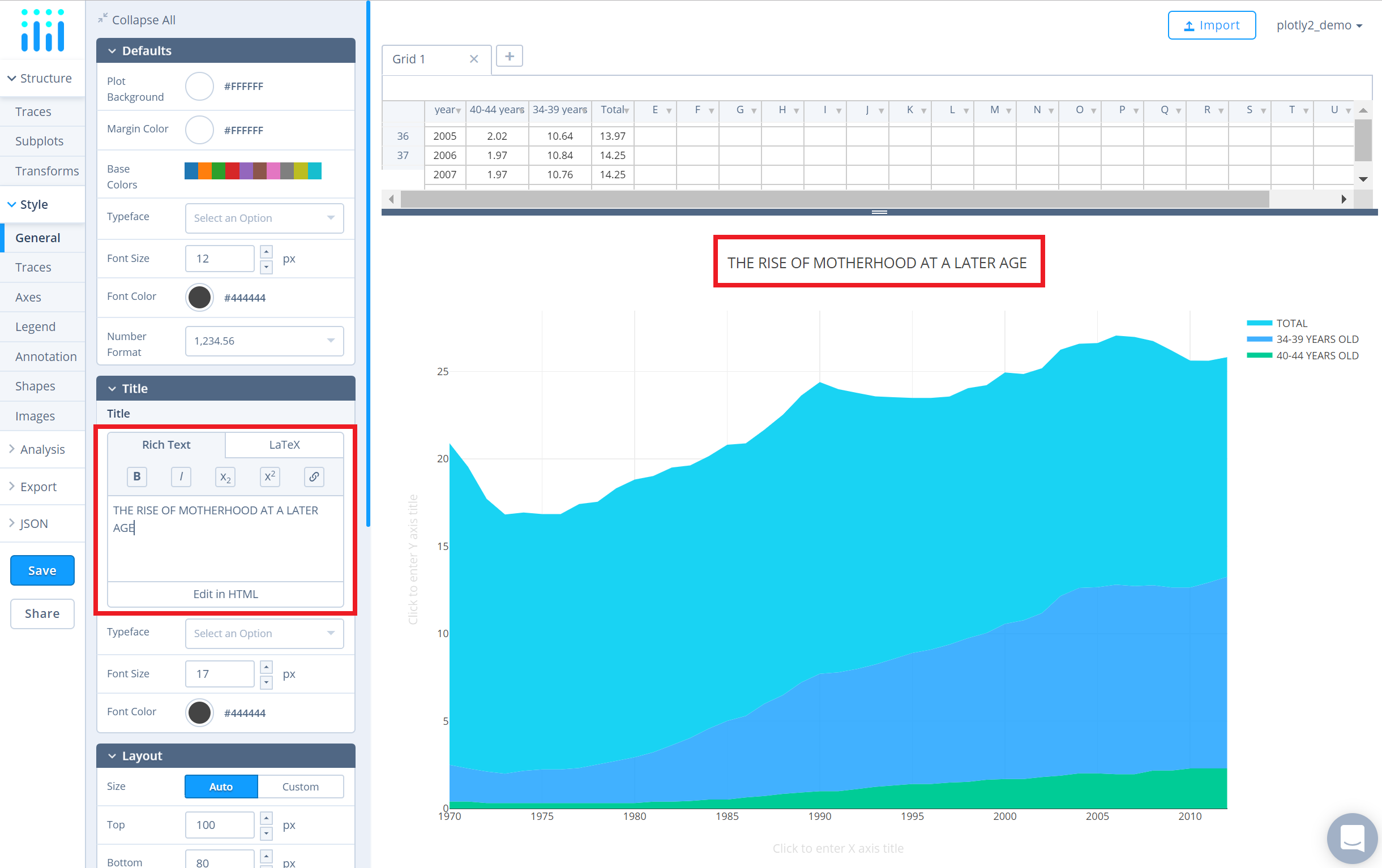The width and height of the screenshot is (1382, 868).
Task: Open the plotly2_demo user menu
Action: (x=1318, y=25)
